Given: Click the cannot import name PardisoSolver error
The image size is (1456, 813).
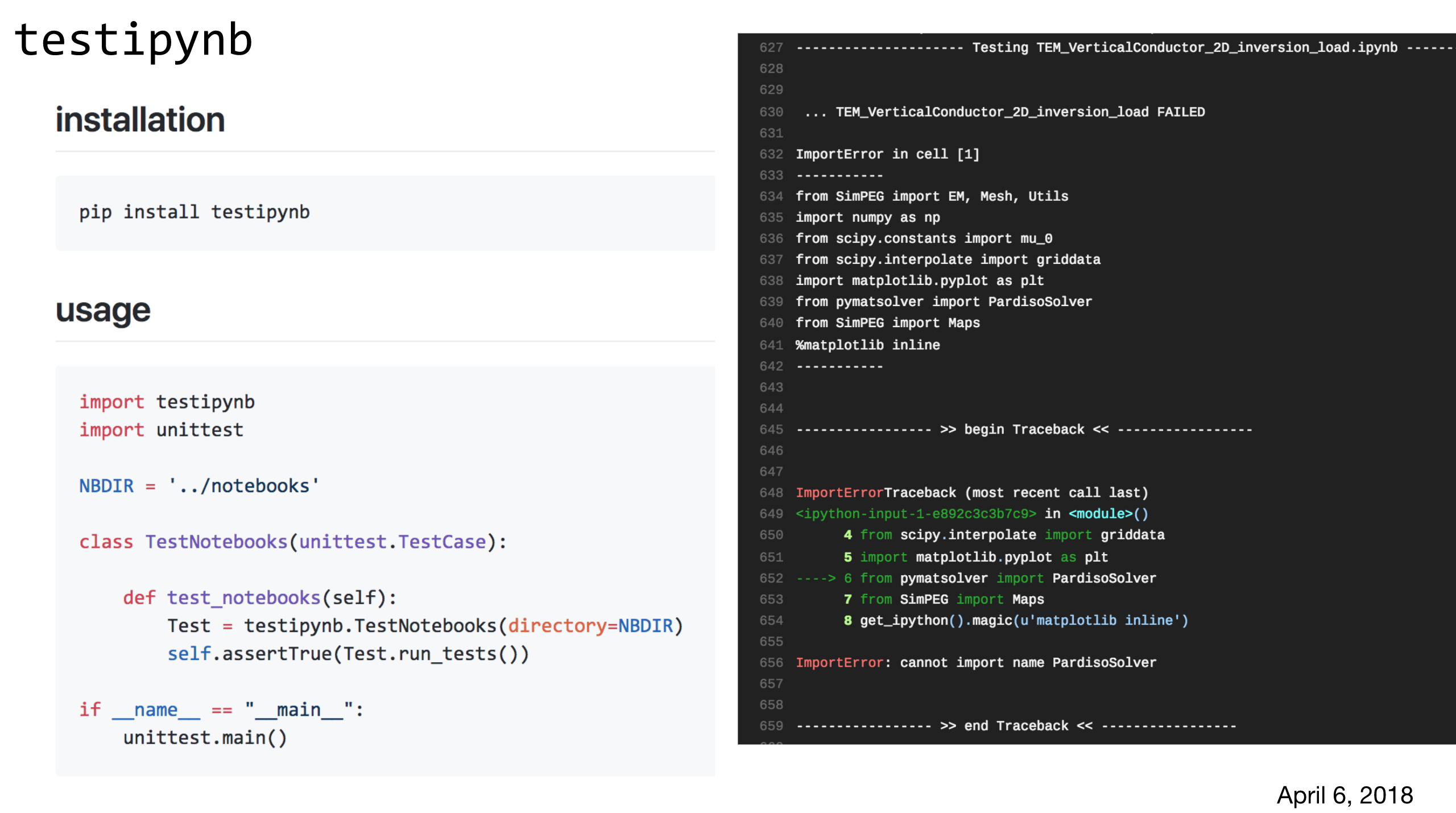Looking at the screenshot, I should click(1028, 662).
